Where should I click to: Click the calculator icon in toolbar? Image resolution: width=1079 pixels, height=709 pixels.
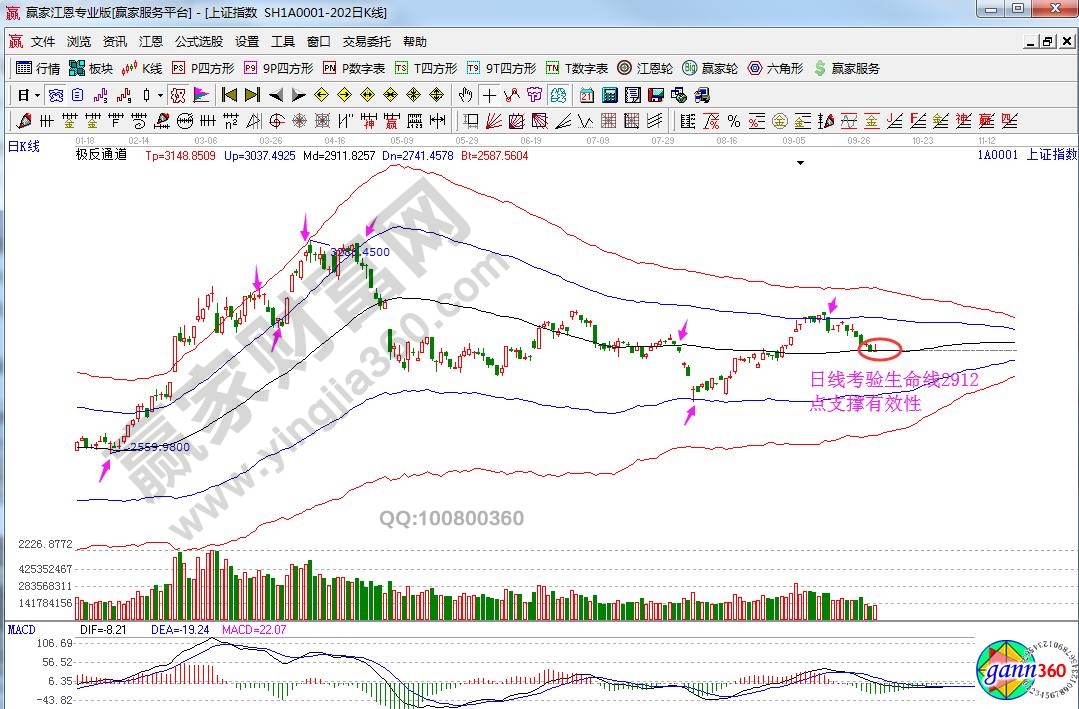click(x=609, y=96)
